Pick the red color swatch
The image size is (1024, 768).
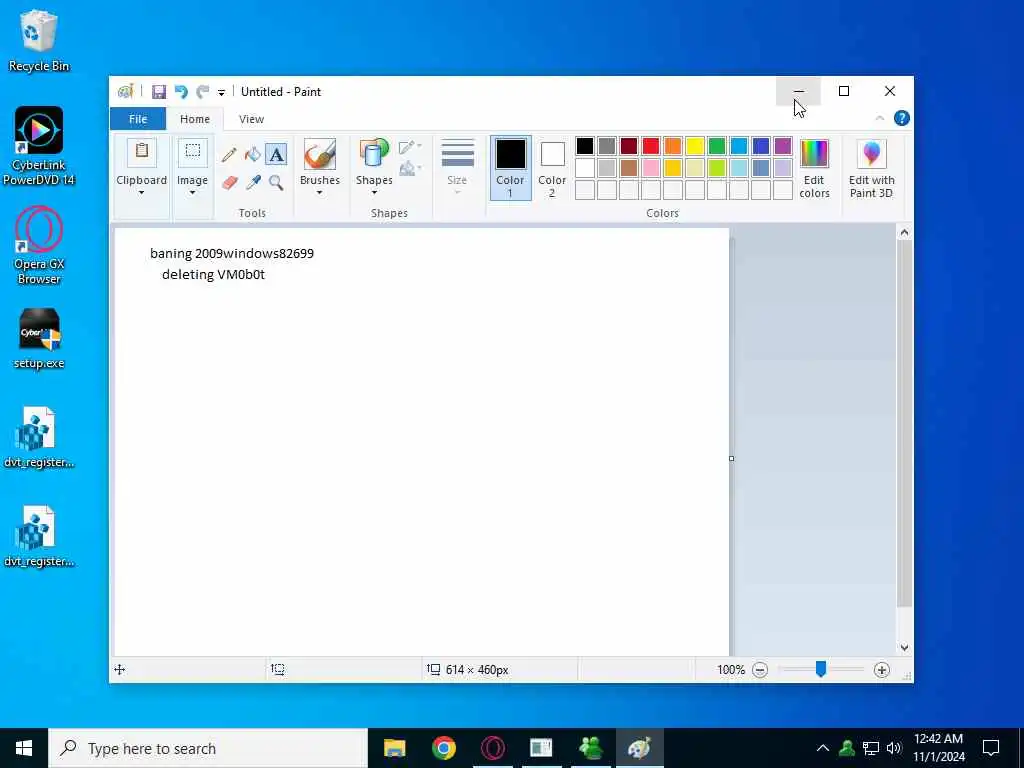(x=650, y=146)
